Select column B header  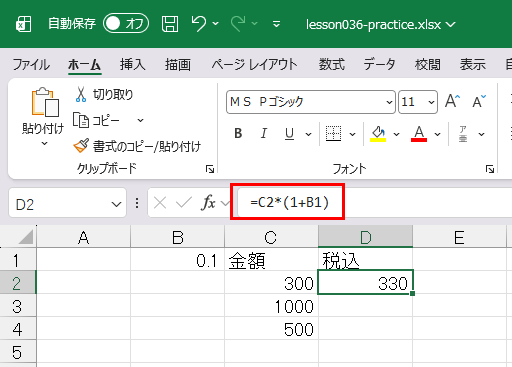pyautogui.click(x=177, y=237)
